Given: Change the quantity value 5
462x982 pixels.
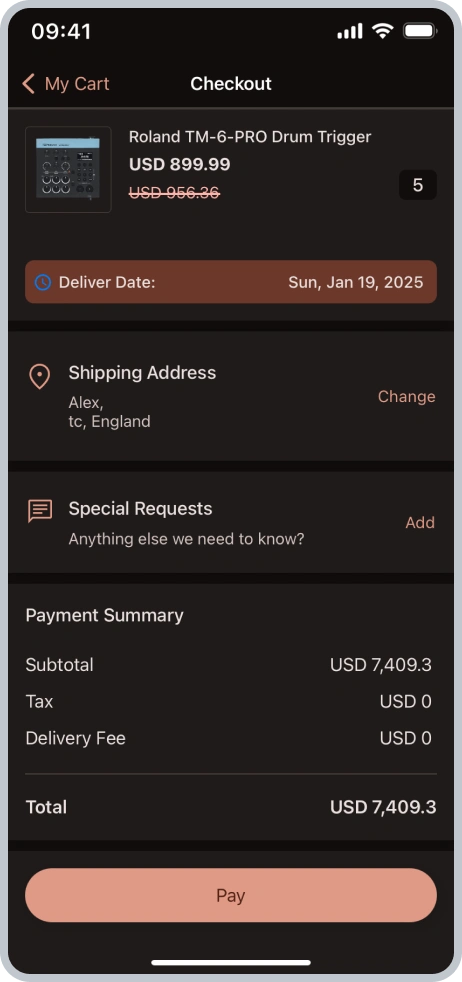Looking at the screenshot, I should (x=418, y=185).
